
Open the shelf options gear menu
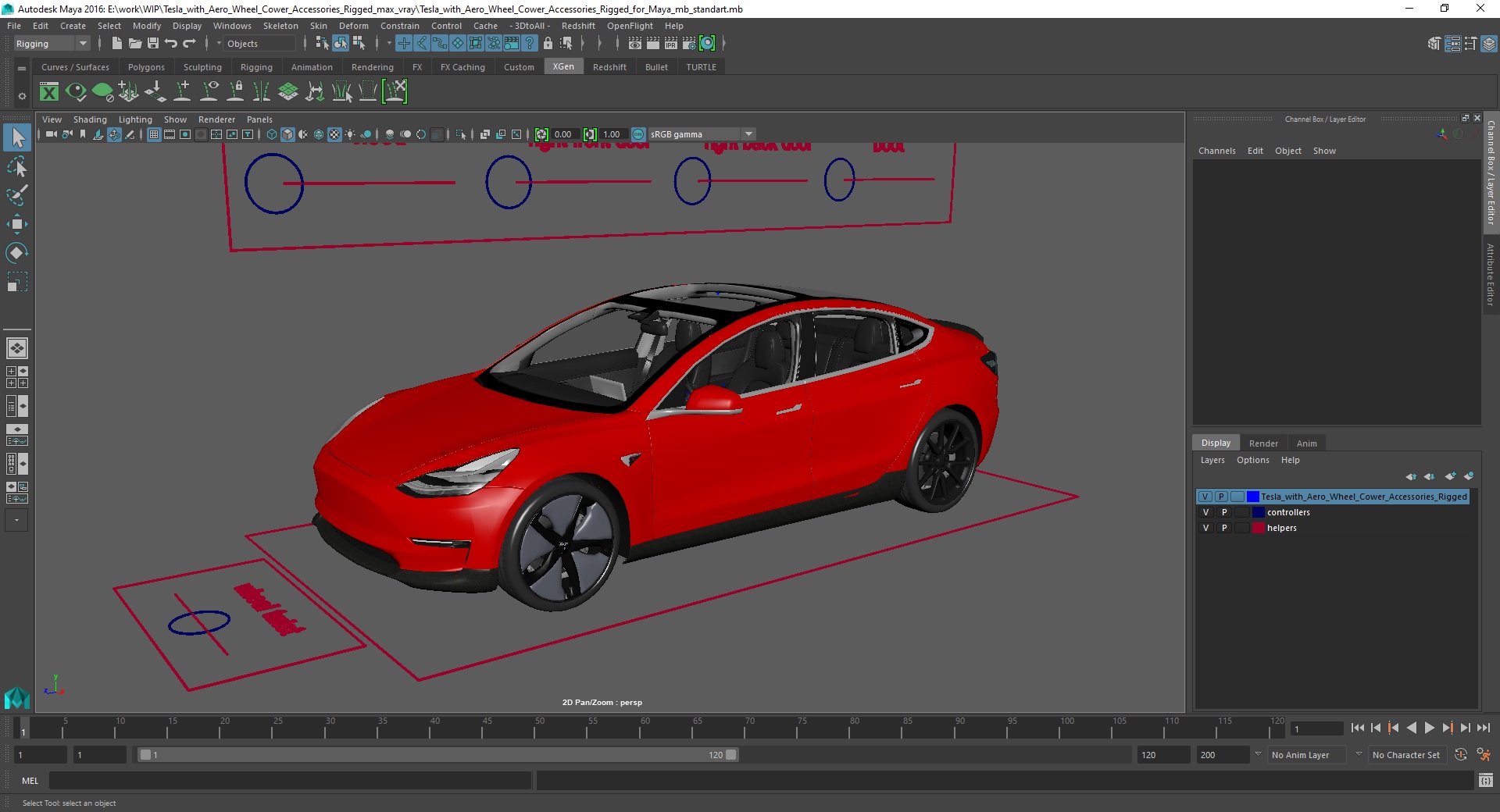pos(22,96)
